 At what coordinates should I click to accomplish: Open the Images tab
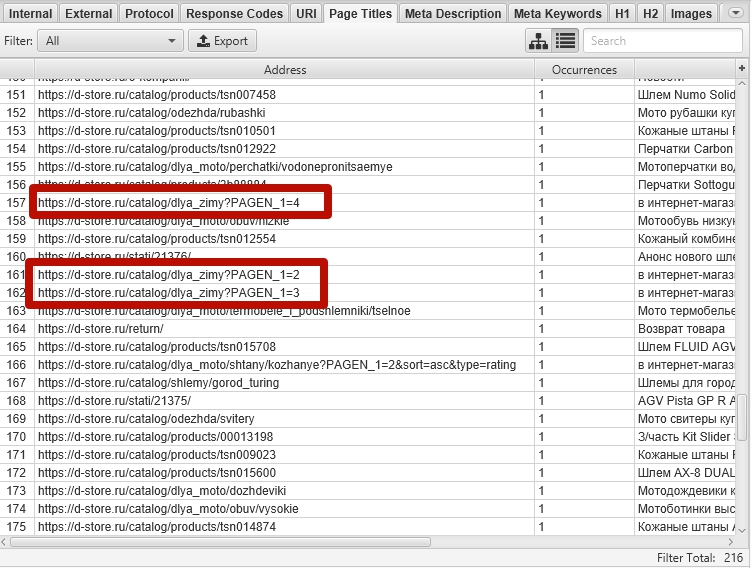[x=691, y=13]
